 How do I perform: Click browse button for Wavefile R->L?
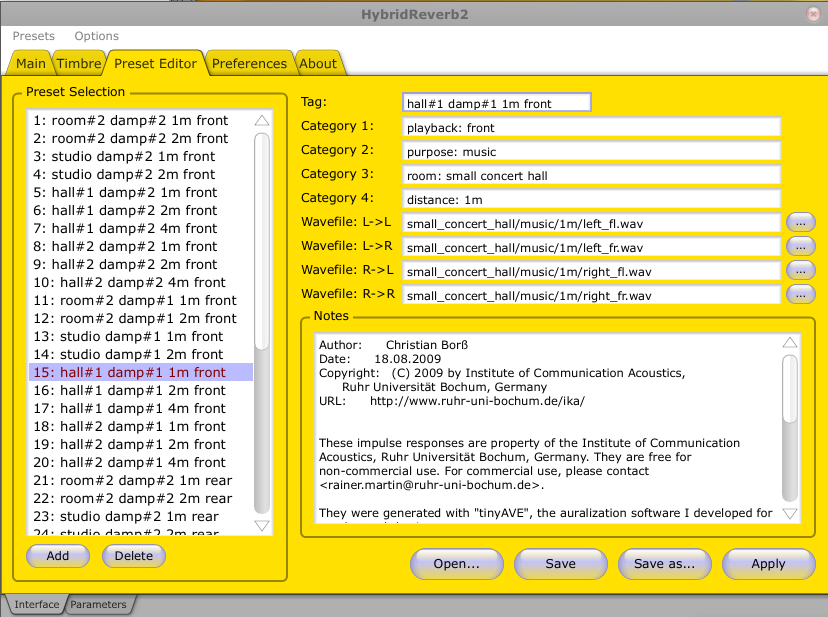tap(800, 270)
